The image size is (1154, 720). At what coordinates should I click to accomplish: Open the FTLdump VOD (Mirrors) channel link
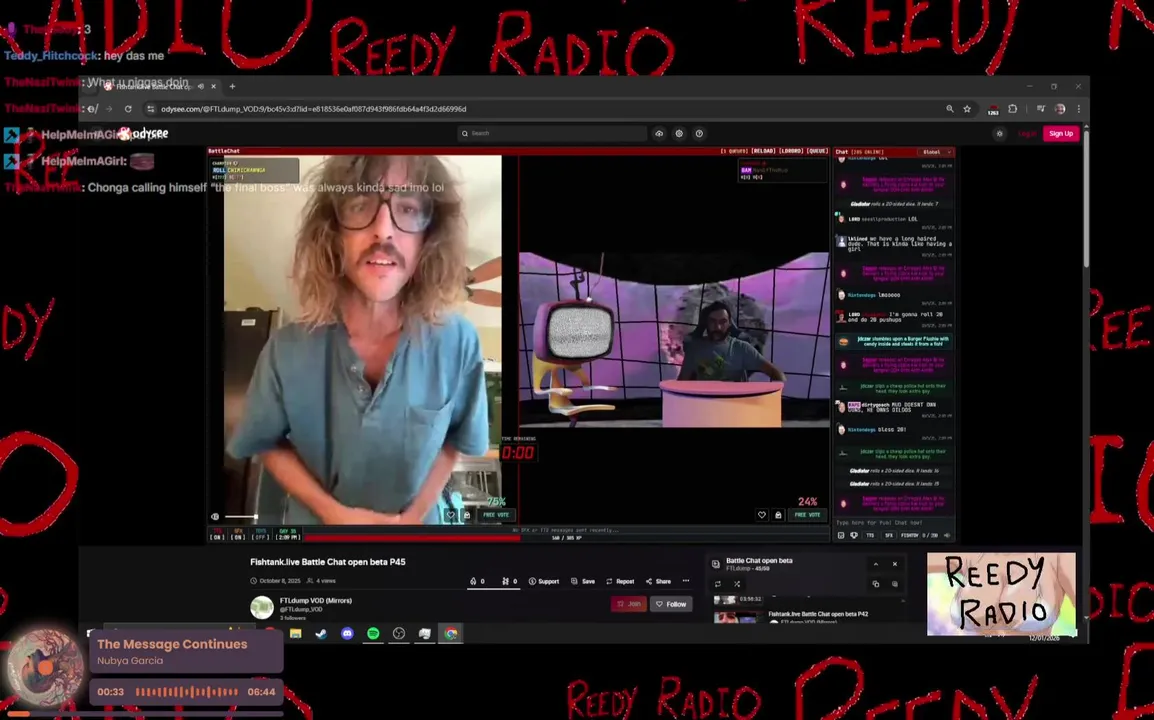pyautogui.click(x=316, y=601)
